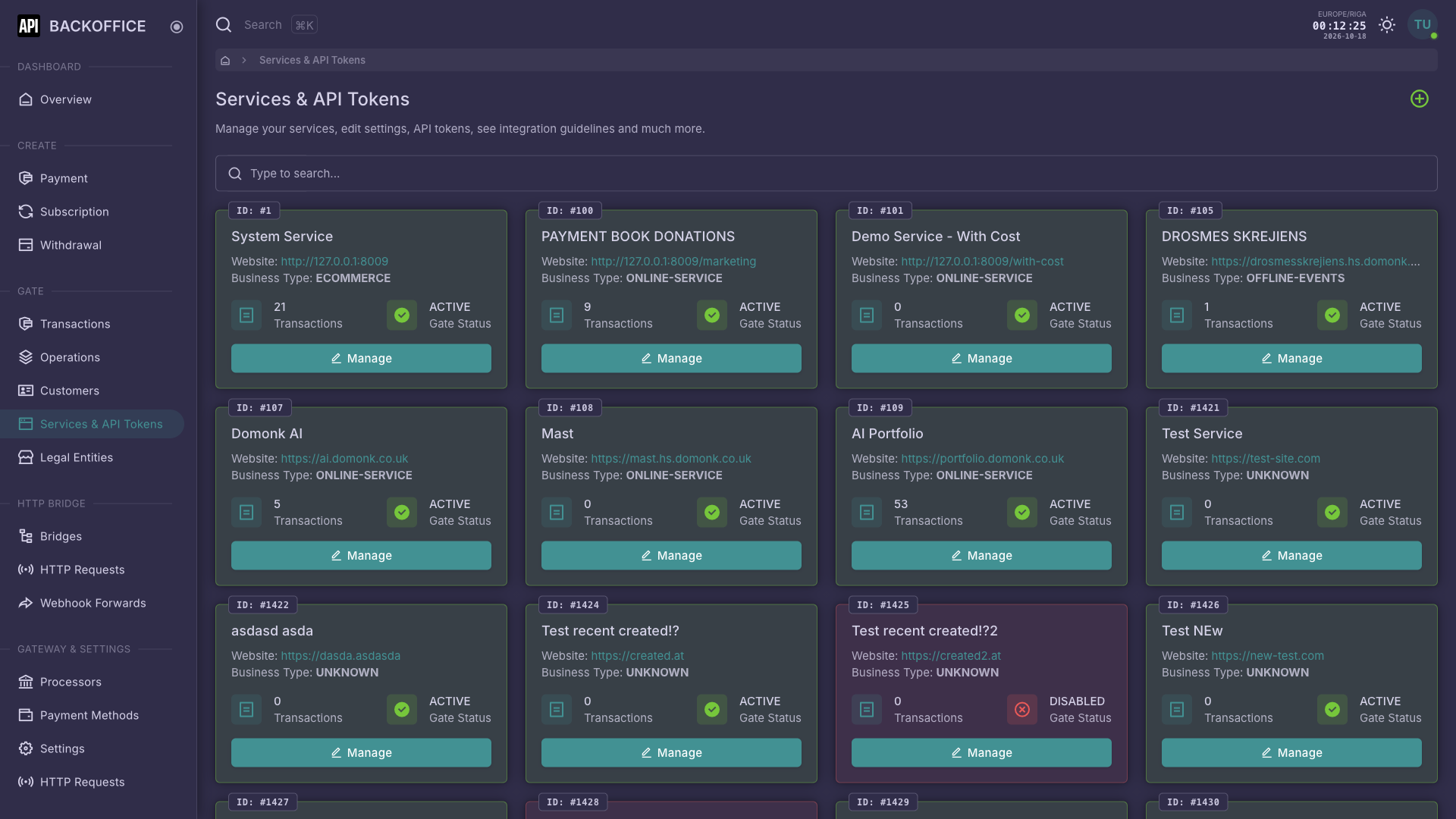Open Legal Entities
Image resolution: width=1456 pixels, height=819 pixels.
92,457
